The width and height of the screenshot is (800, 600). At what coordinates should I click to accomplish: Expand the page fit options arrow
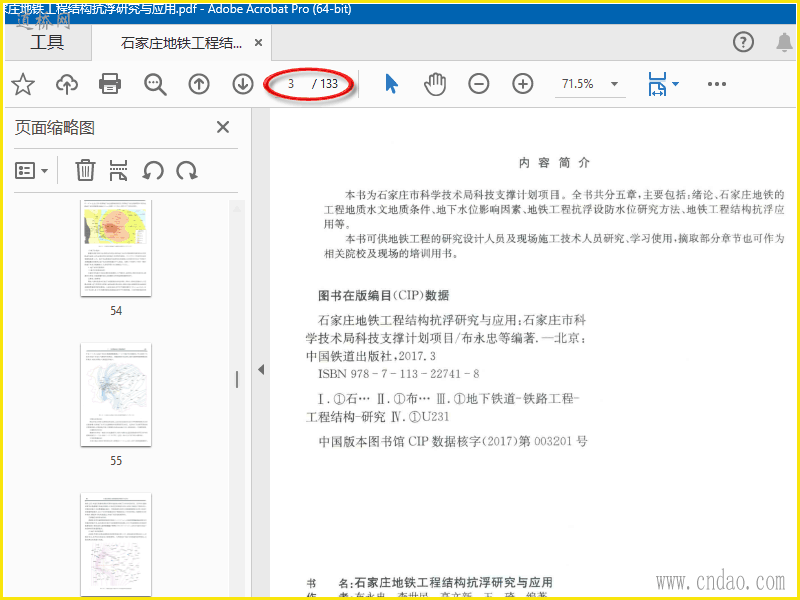pyautogui.click(x=676, y=84)
